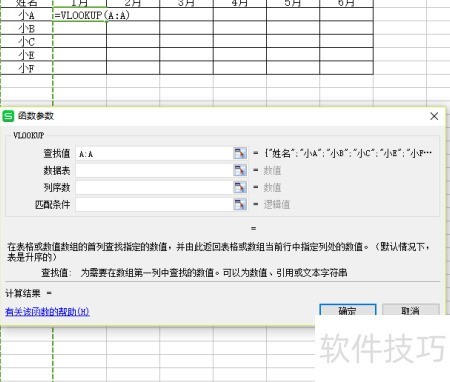Image resolution: width=450 pixels, height=382 pixels.
Task: Select the 小C name cell
Action: (27, 42)
